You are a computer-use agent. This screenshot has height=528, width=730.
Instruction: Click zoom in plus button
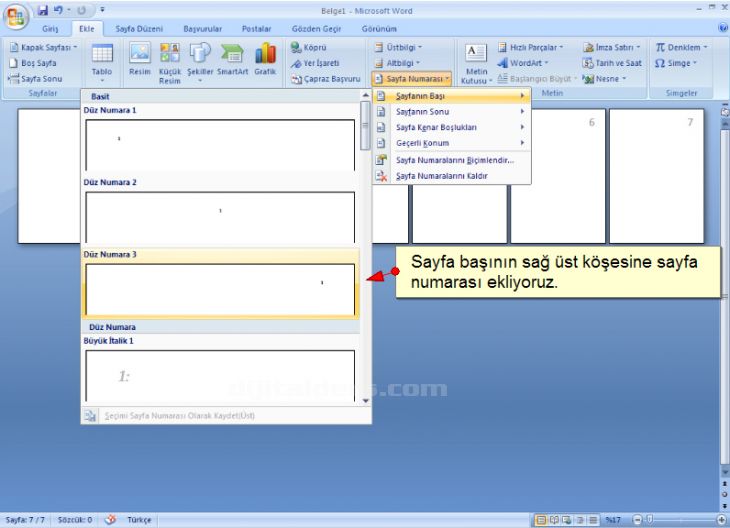(x=722, y=520)
